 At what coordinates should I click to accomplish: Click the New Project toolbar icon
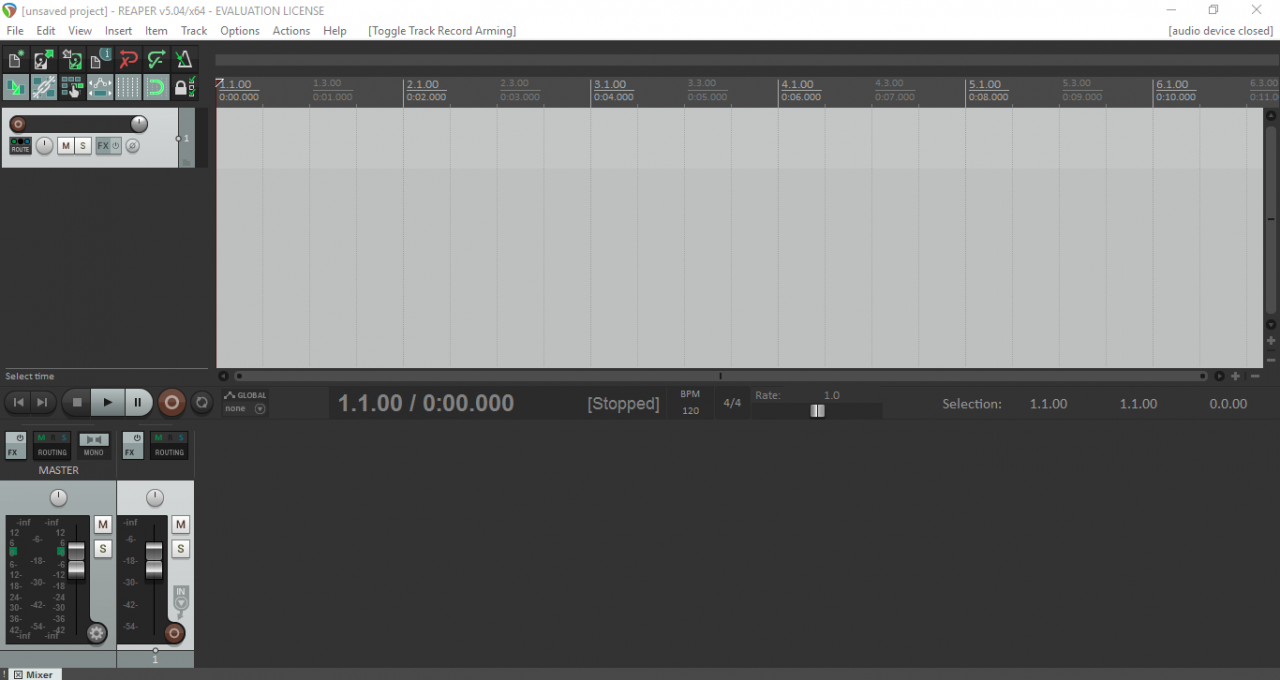(x=15, y=60)
